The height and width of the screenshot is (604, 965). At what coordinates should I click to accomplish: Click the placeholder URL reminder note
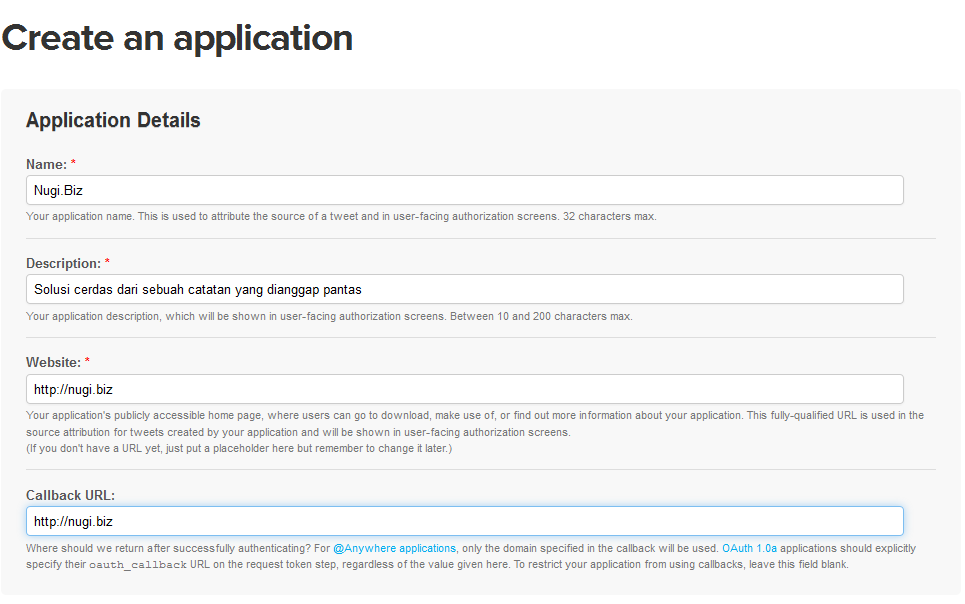(x=239, y=448)
